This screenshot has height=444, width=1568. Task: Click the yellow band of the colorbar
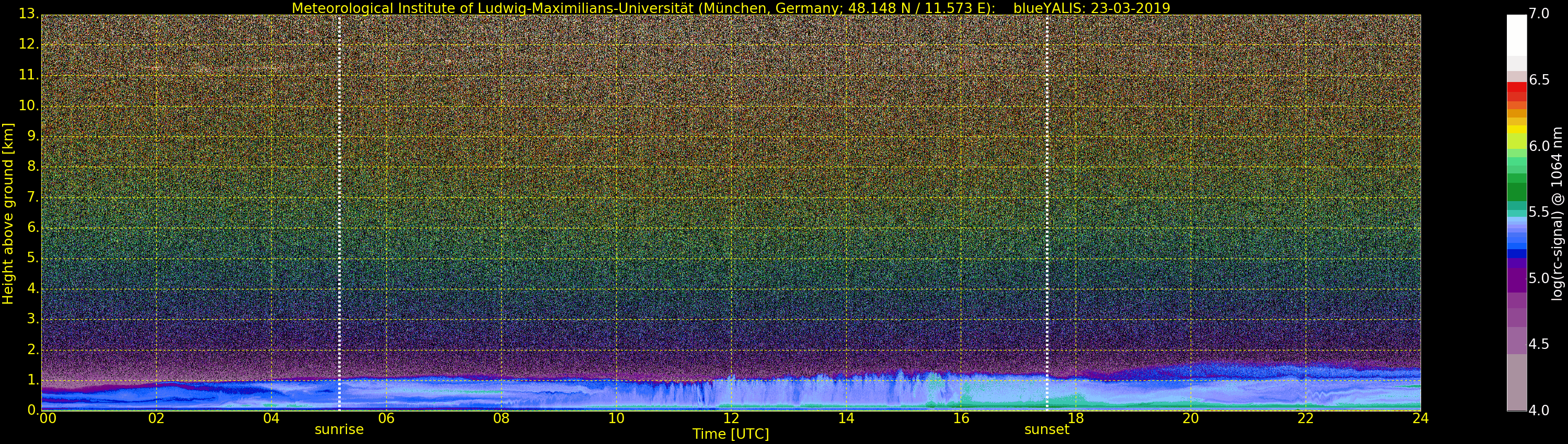[x=1516, y=130]
